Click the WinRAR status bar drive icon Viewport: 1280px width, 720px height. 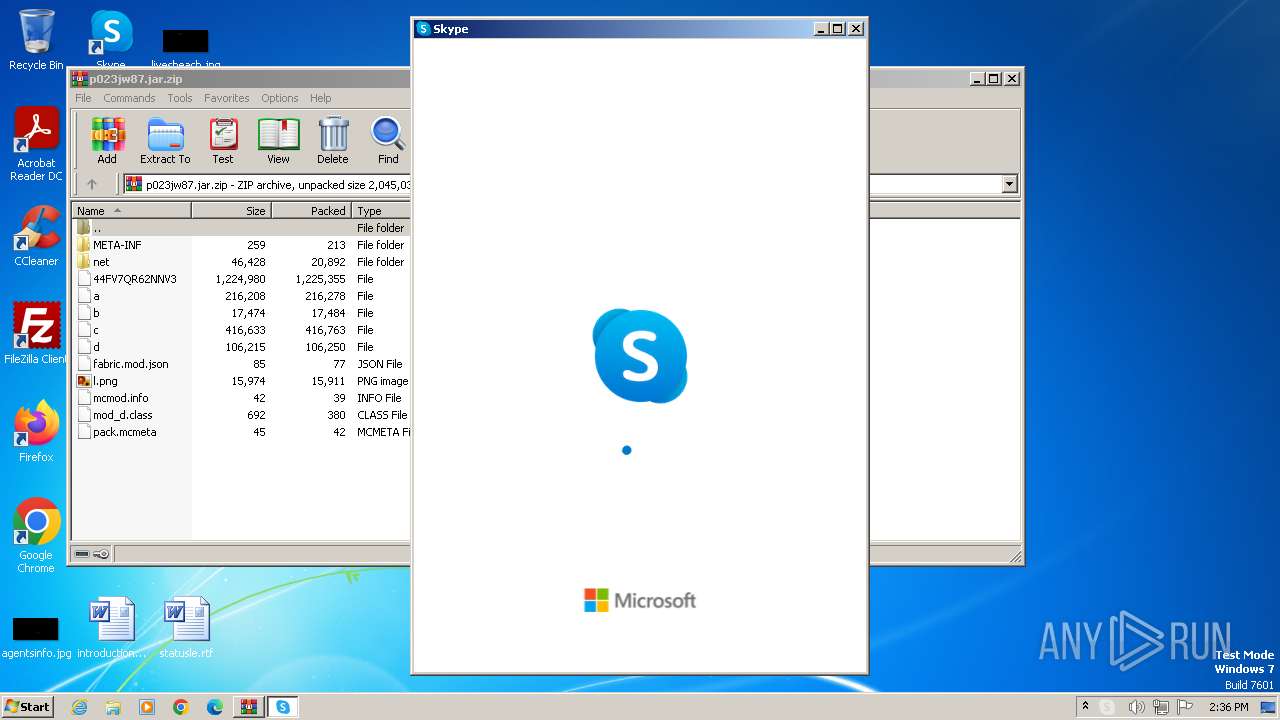tap(83, 554)
